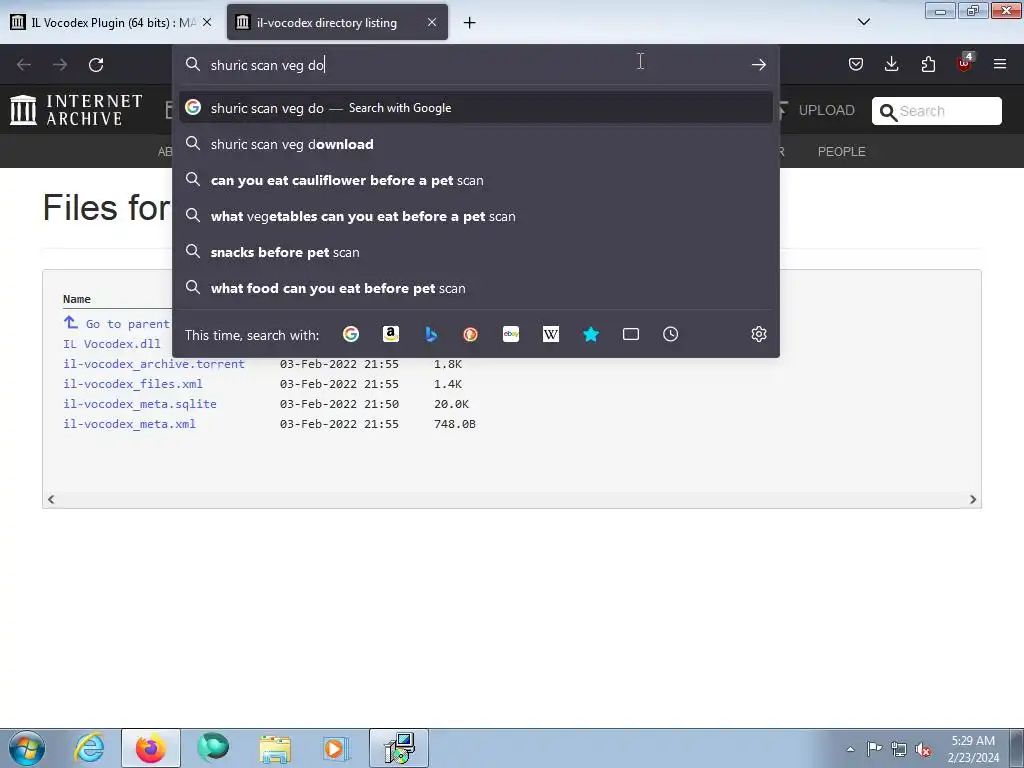Viewport: 1024px width, 768px height.
Task: Launch Internet Explorer from taskbar
Action: pyautogui.click(x=89, y=748)
